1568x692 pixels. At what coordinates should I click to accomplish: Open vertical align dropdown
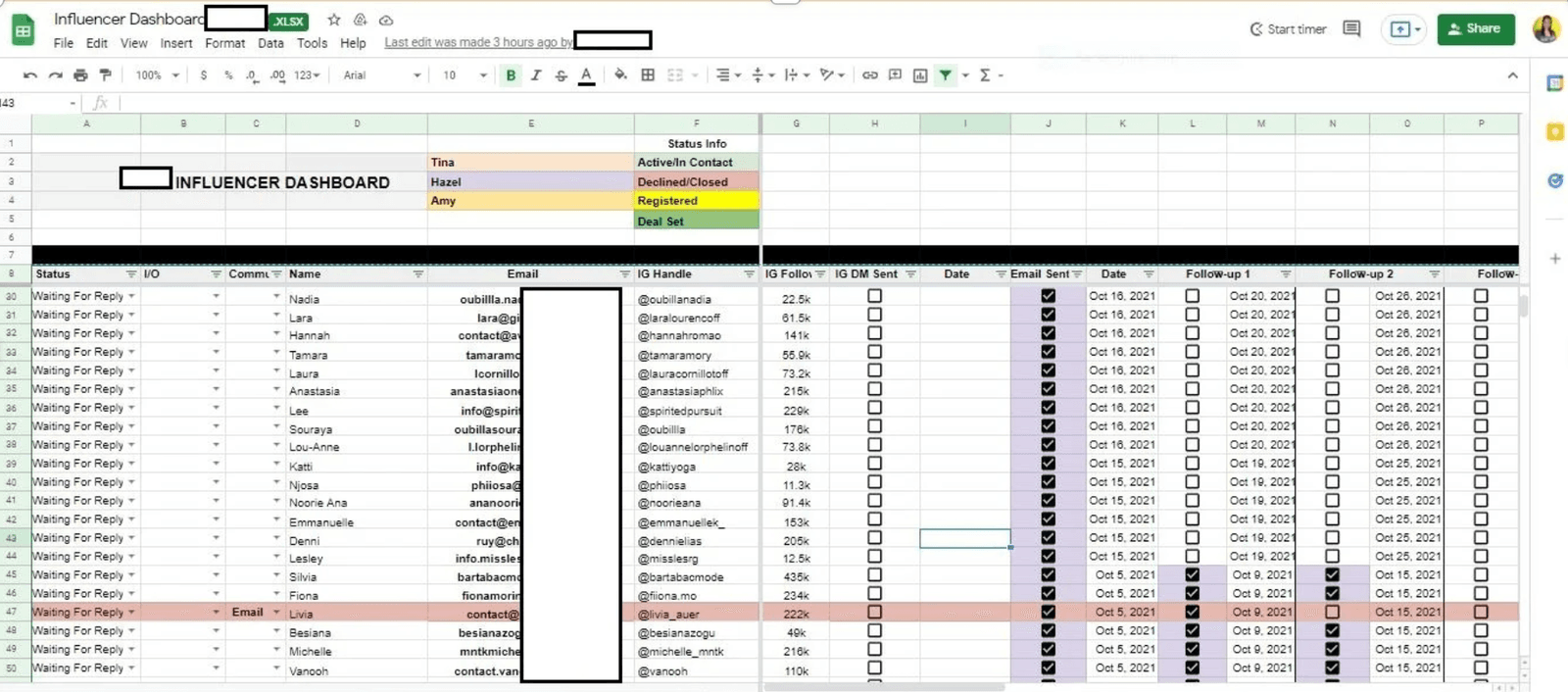click(762, 75)
